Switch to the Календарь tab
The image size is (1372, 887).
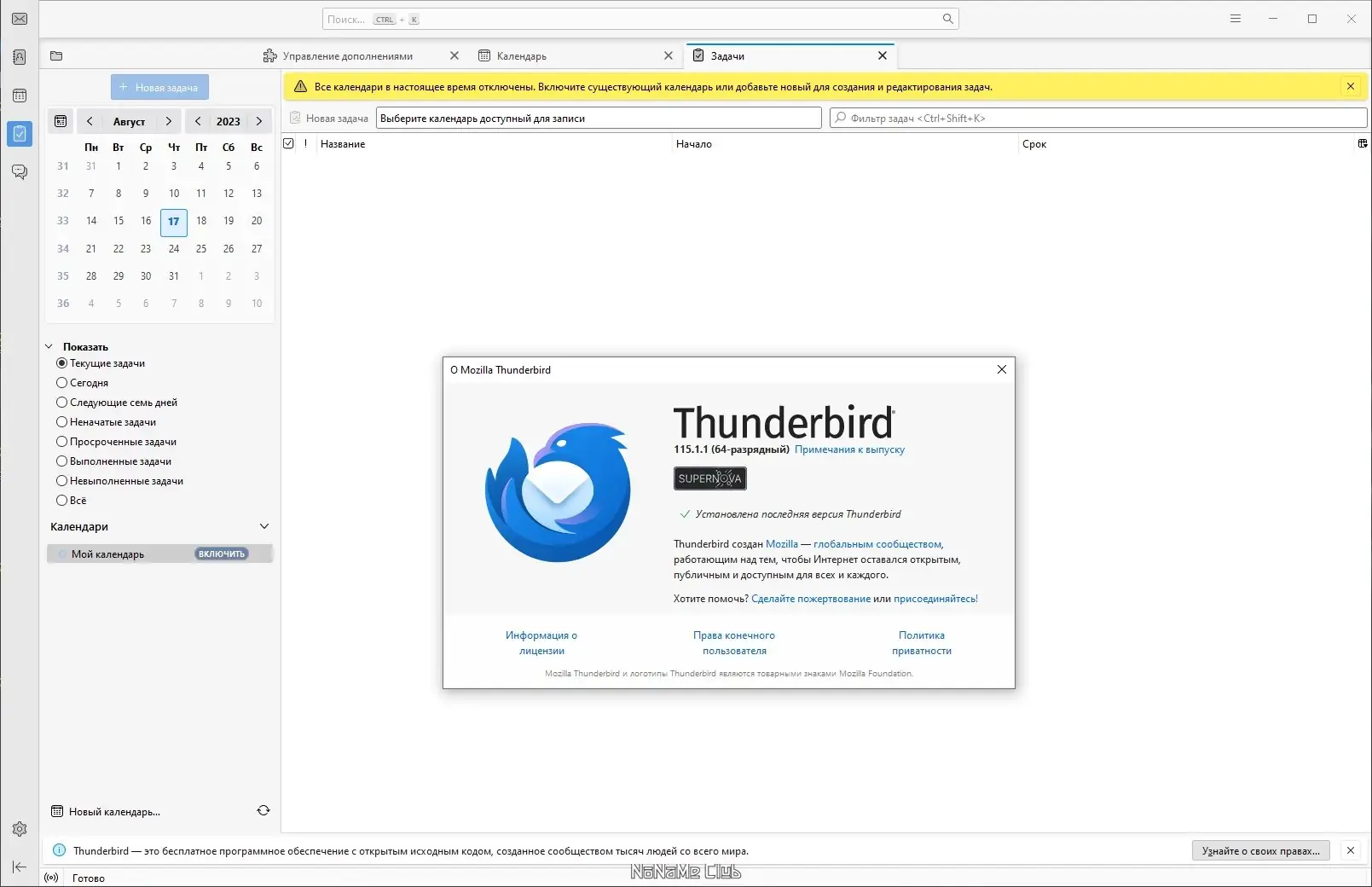pyautogui.click(x=521, y=56)
